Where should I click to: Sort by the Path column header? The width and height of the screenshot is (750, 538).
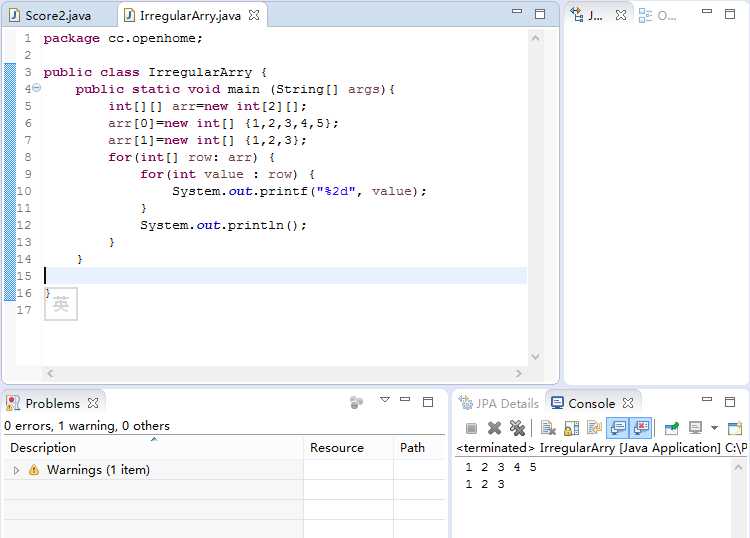(419, 448)
